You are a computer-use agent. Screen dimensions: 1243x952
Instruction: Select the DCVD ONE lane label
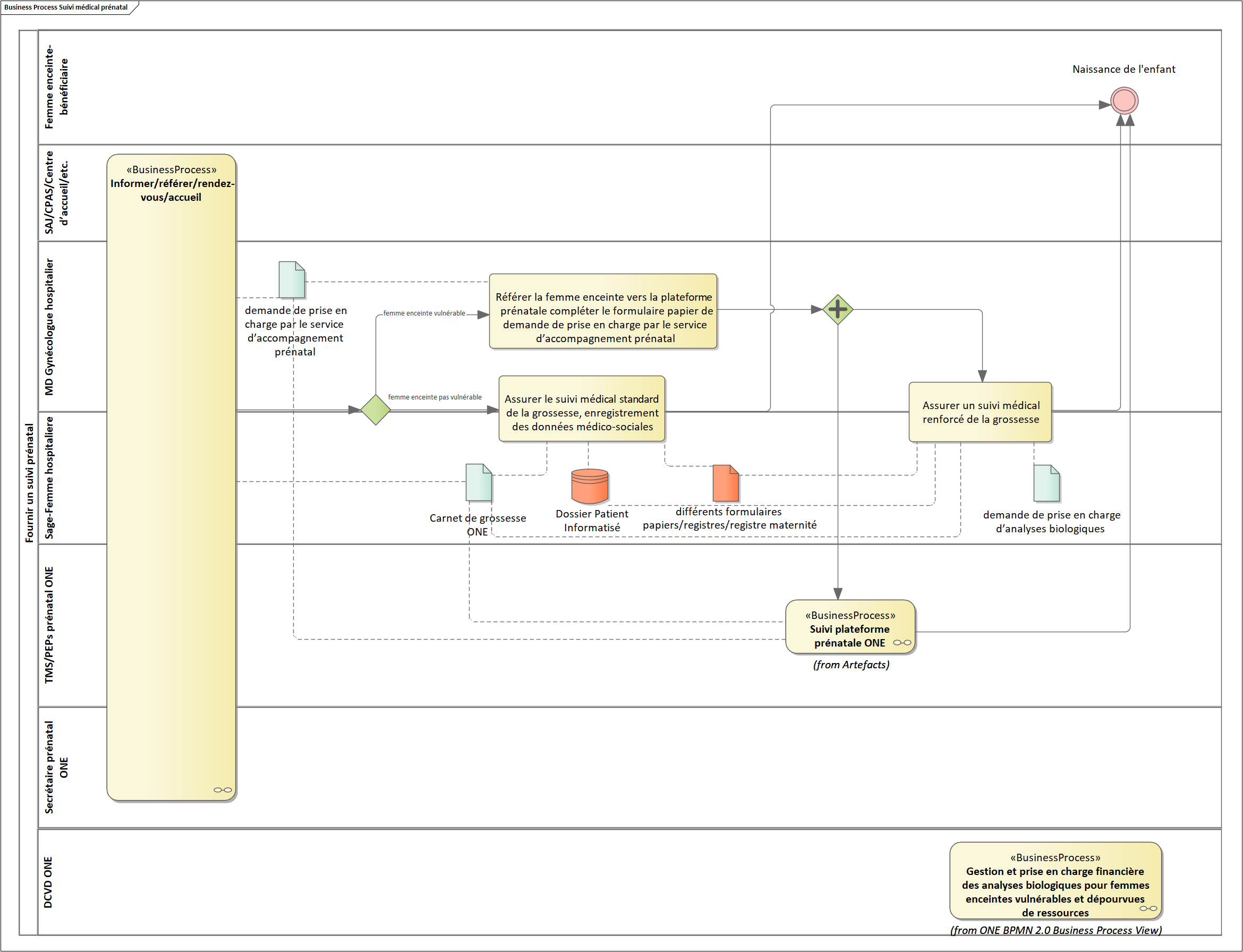(x=48, y=882)
